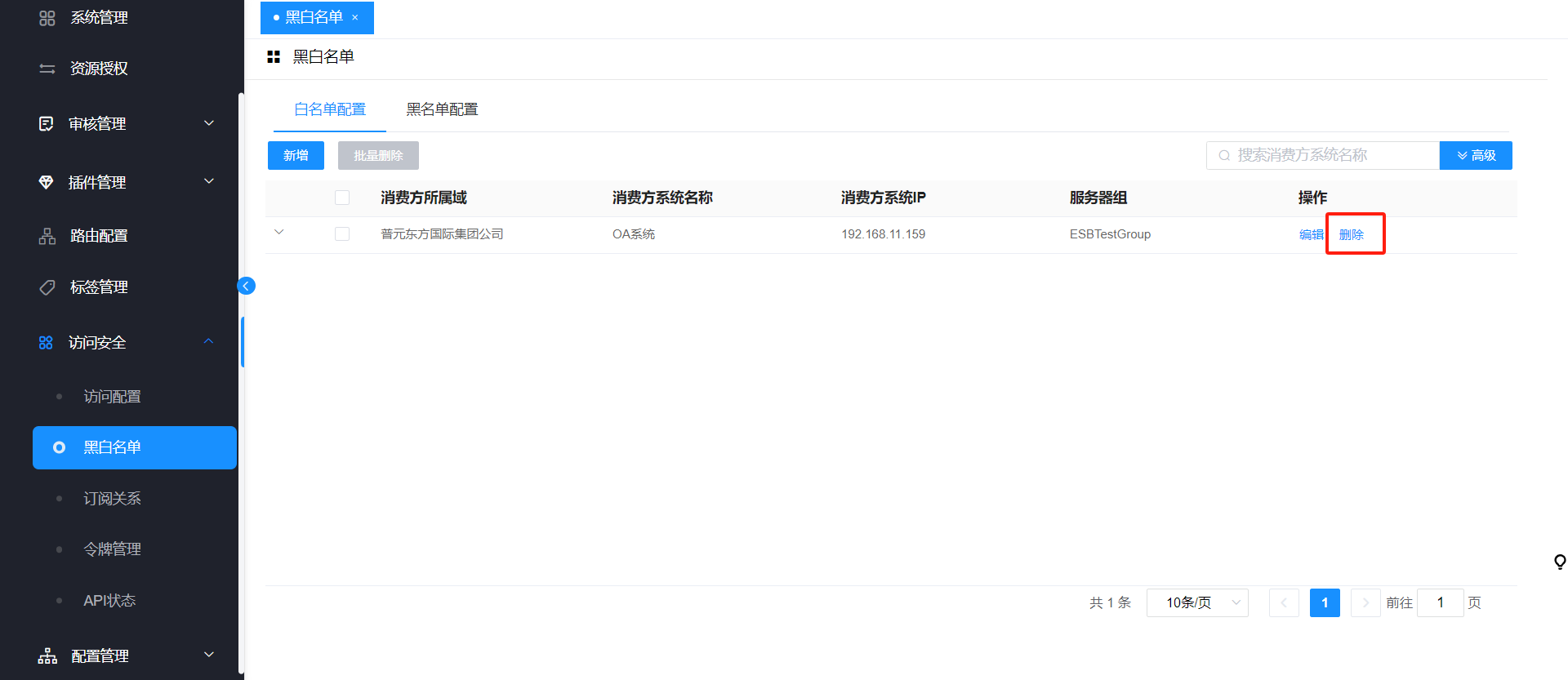
Task: Click the 路由配置 network icon
Action: [x=47, y=236]
